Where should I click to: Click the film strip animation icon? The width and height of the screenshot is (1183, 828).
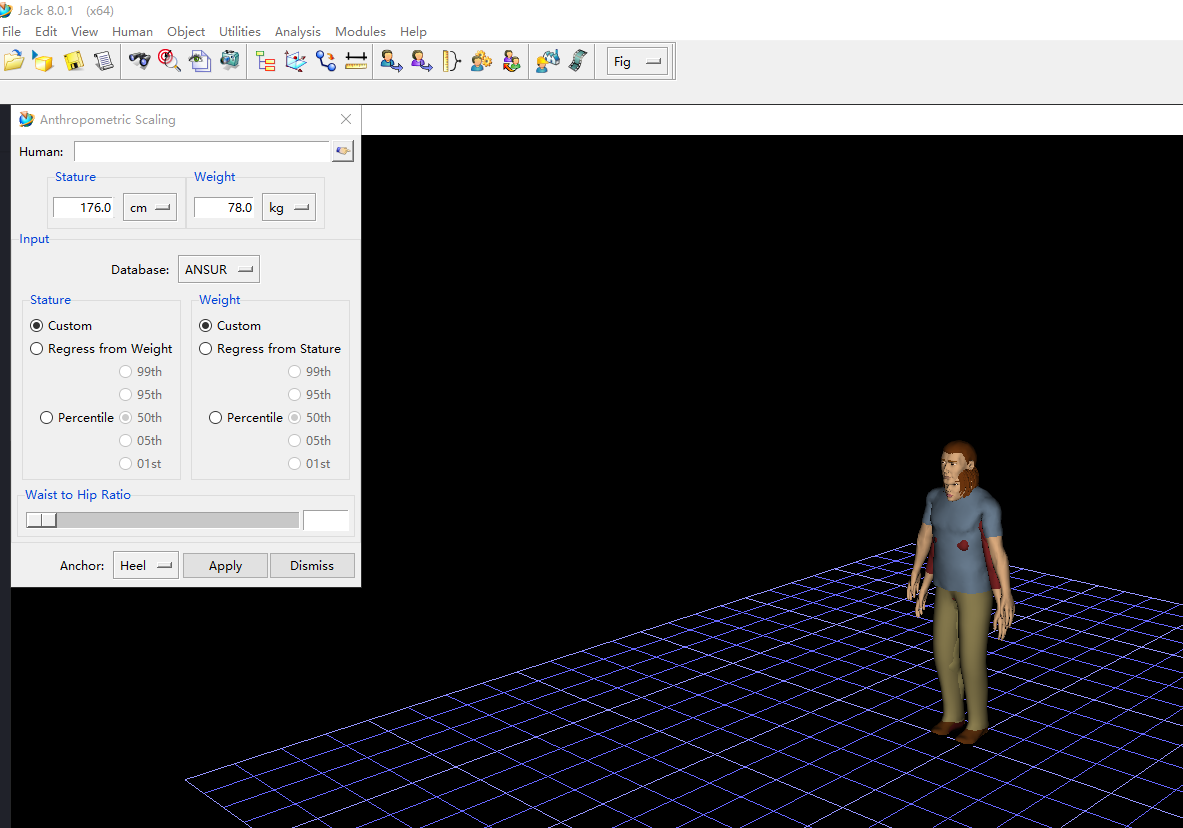tap(577, 61)
